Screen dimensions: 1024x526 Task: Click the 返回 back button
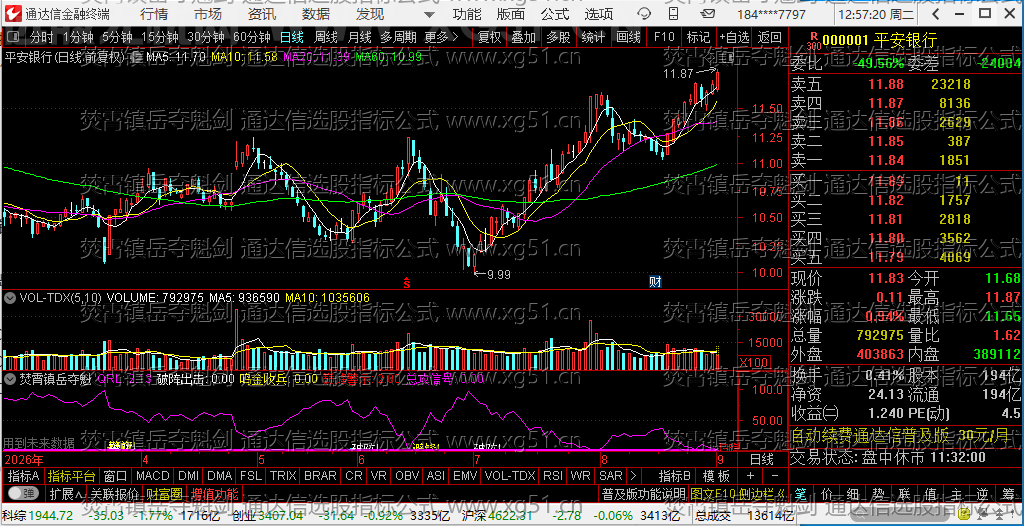770,37
